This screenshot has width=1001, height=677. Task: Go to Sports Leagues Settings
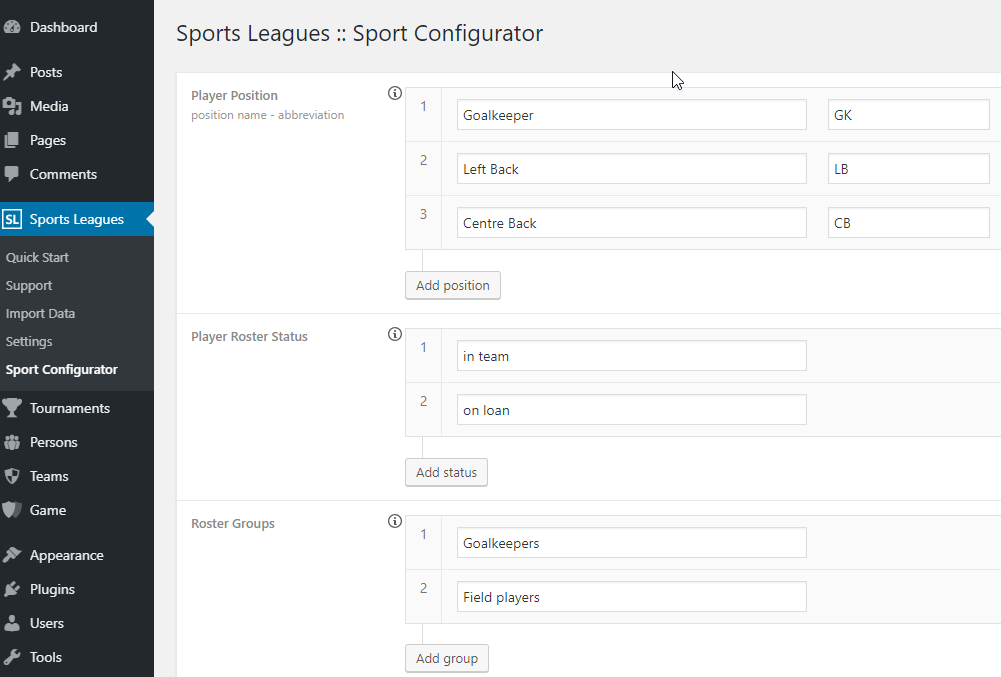[x=29, y=341]
